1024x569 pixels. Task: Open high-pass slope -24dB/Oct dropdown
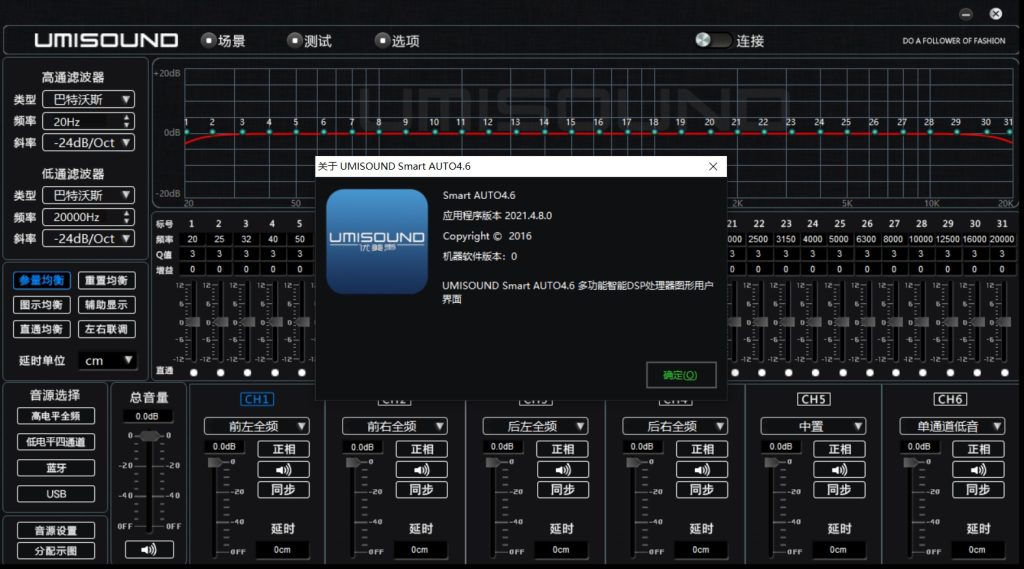pyautogui.click(x=89, y=142)
